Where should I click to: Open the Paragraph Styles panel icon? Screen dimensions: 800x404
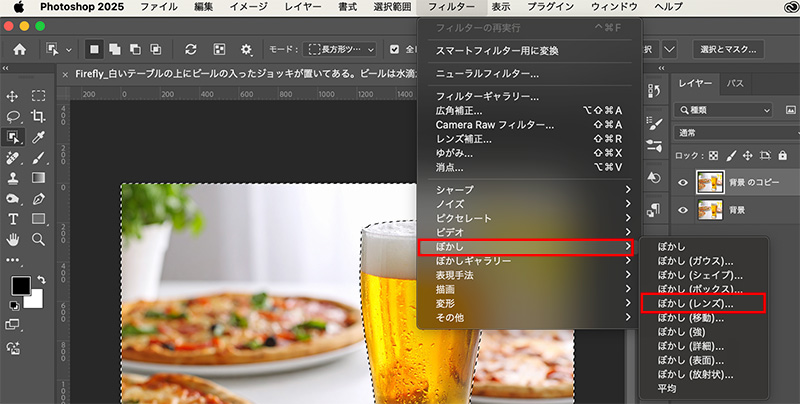coord(654,209)
